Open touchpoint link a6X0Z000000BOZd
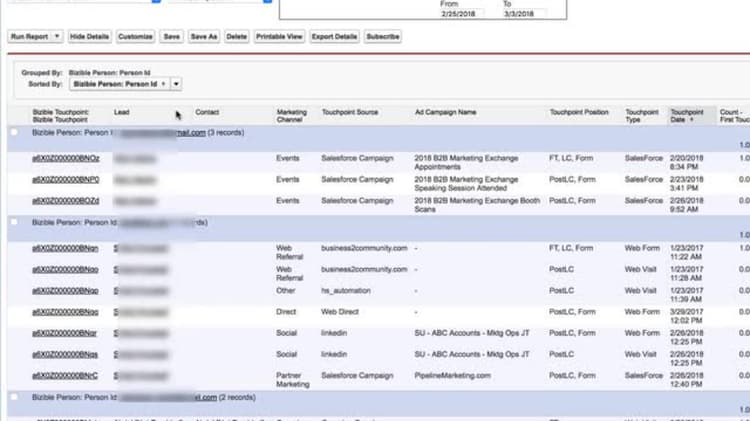Image resolution: width=750 pixels, height=421 pixels. click(66, 200)
